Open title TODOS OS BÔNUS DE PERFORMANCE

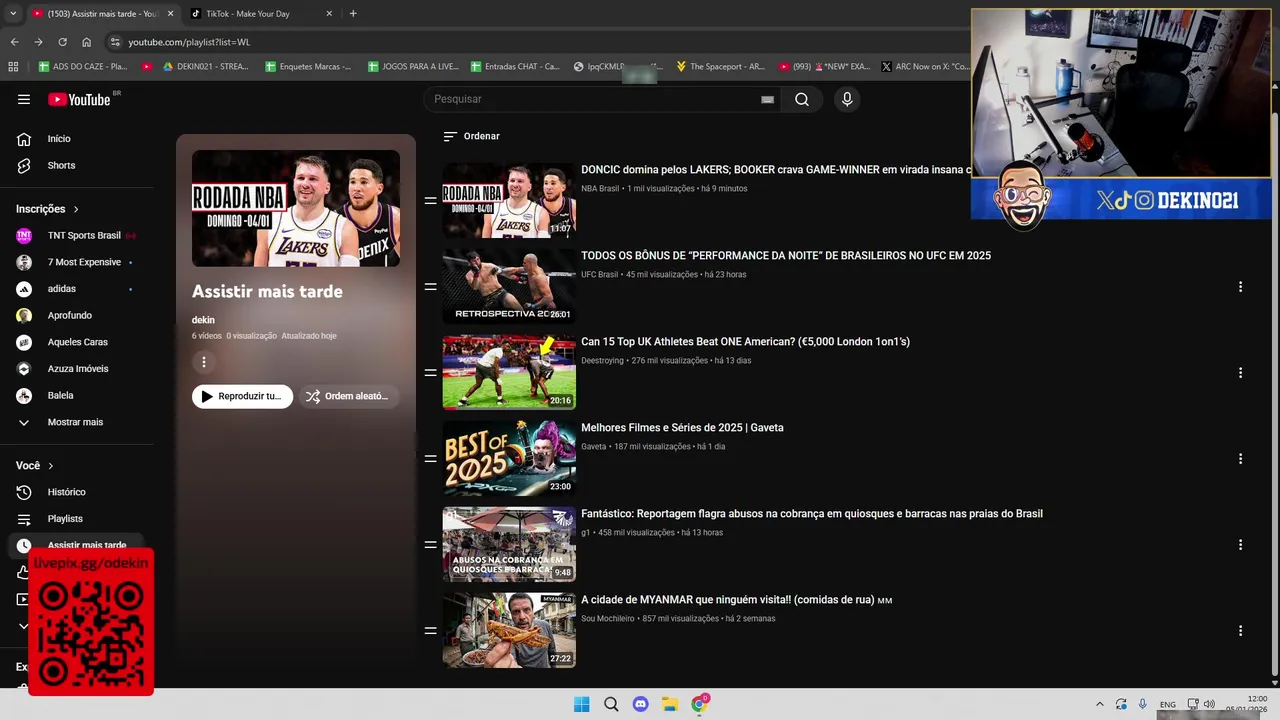(786, 256)
